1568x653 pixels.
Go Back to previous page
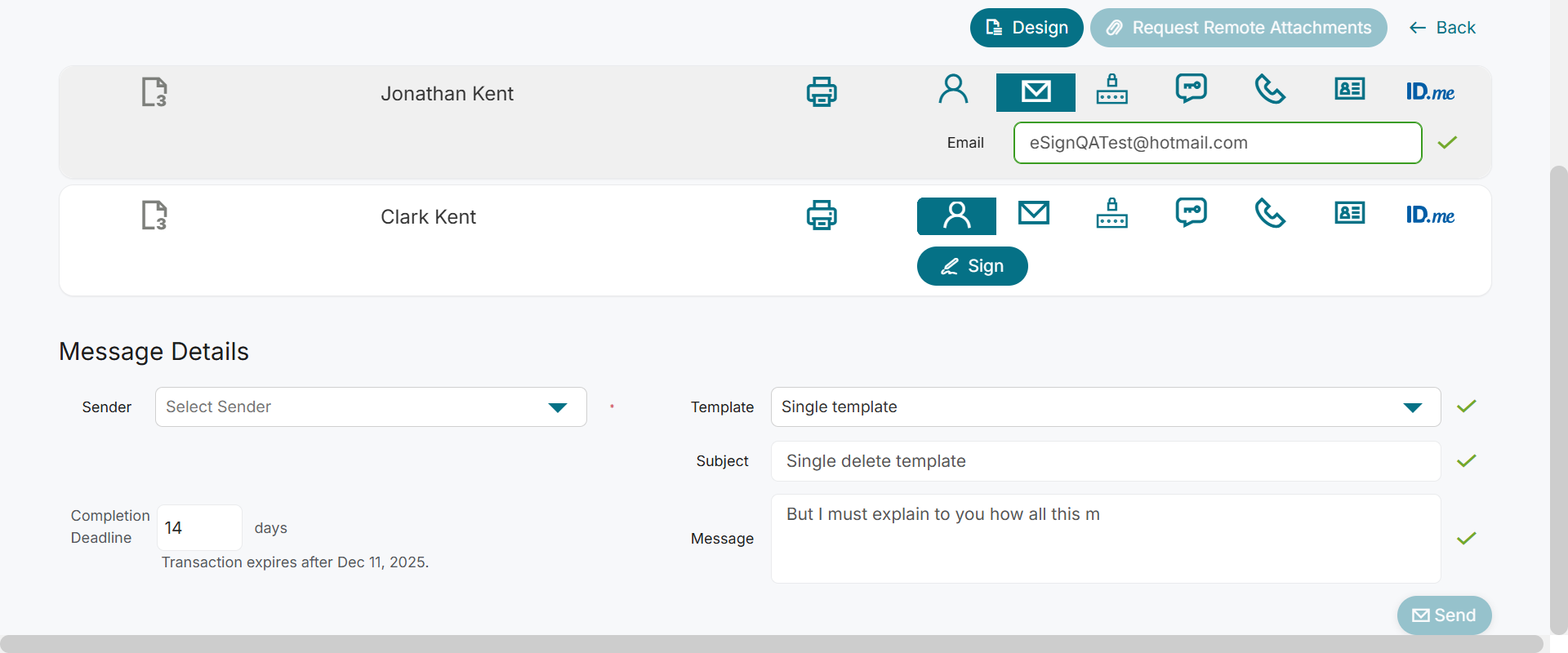tap(1442, 28)
